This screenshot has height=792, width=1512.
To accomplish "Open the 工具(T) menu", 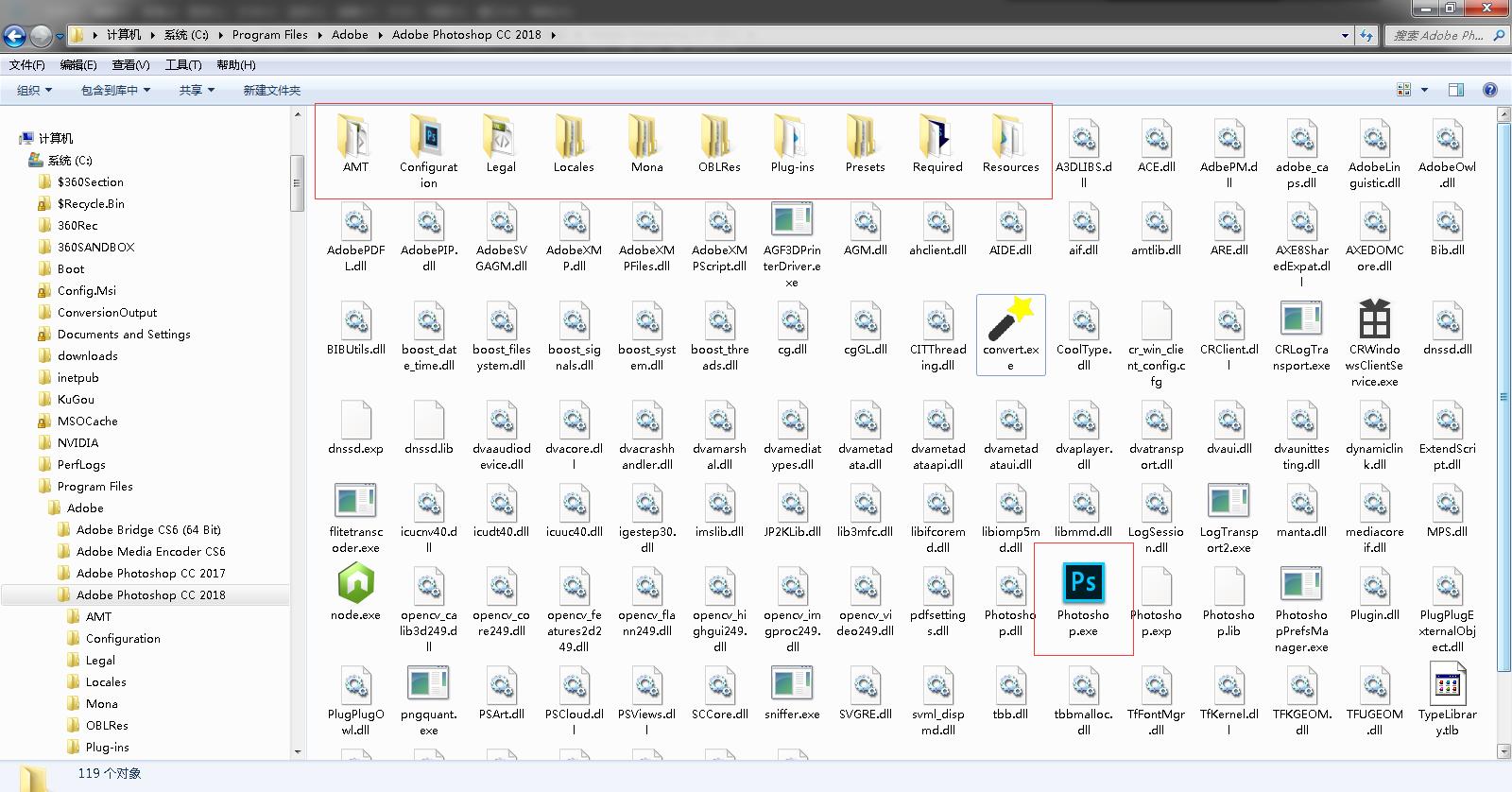I will pyautogui.click(x=182, y=64).
